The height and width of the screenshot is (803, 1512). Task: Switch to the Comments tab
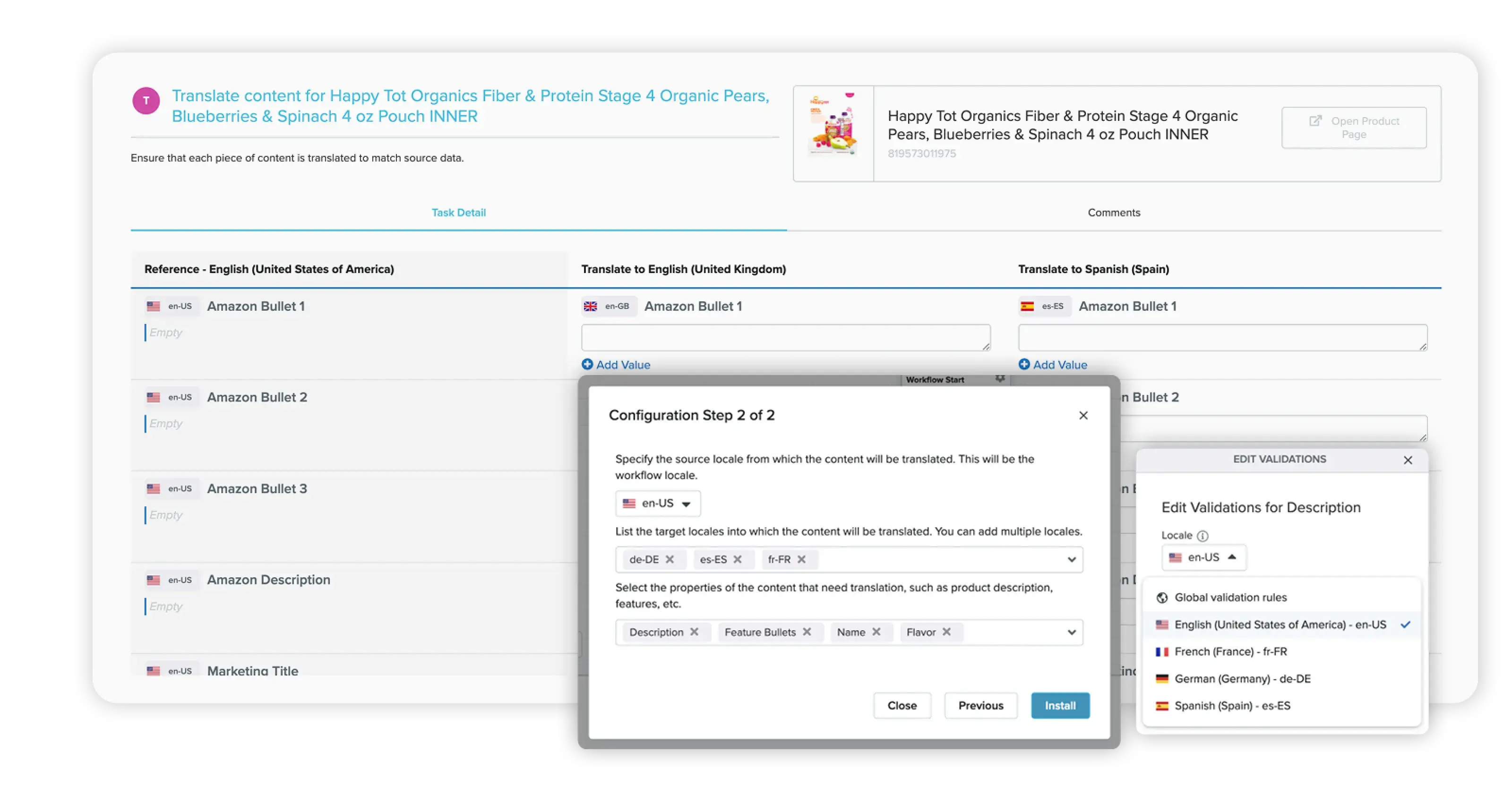(x=1114, y=213)
